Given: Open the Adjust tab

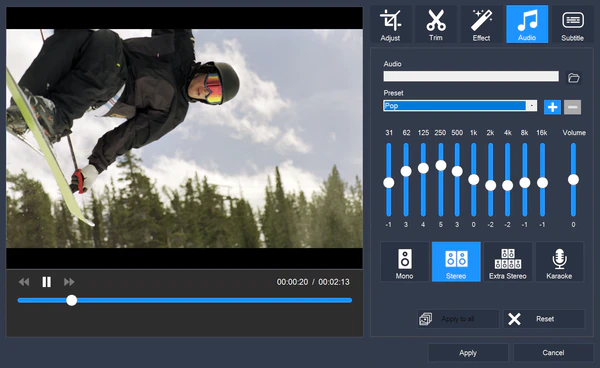Looking at the screenshot, I should point(390,24).
